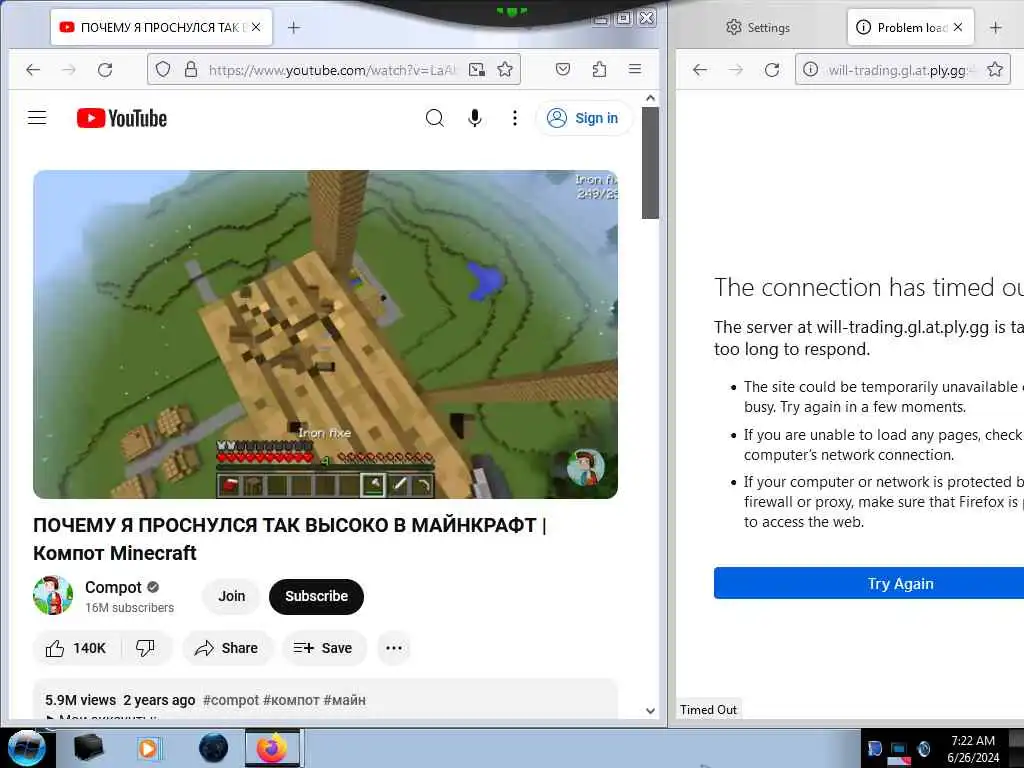Open more actions ellipsis below video
The image size is (1024, 768).
coord(394,648)
